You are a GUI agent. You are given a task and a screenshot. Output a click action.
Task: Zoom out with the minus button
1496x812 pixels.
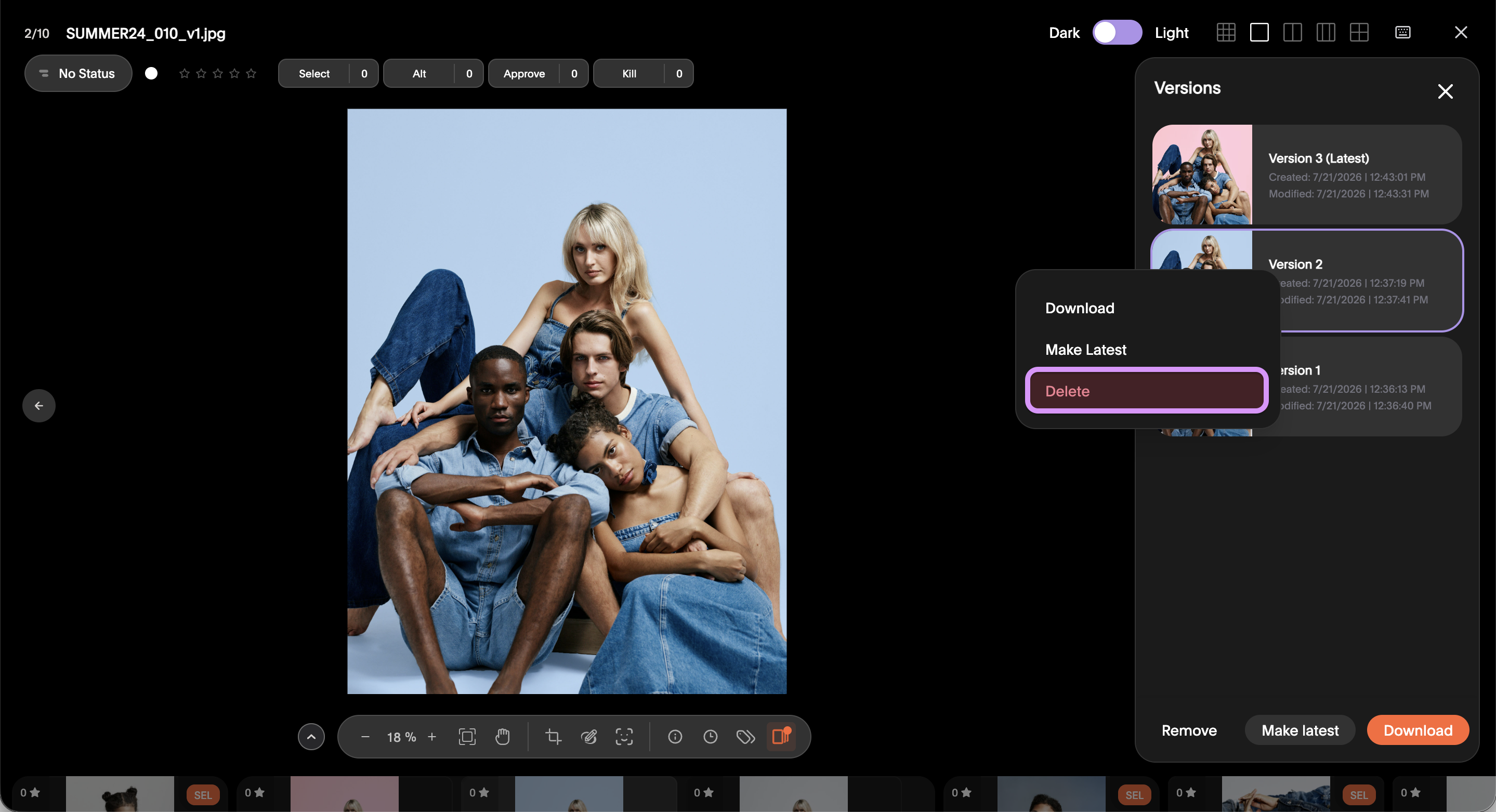[x=365, y=737]
